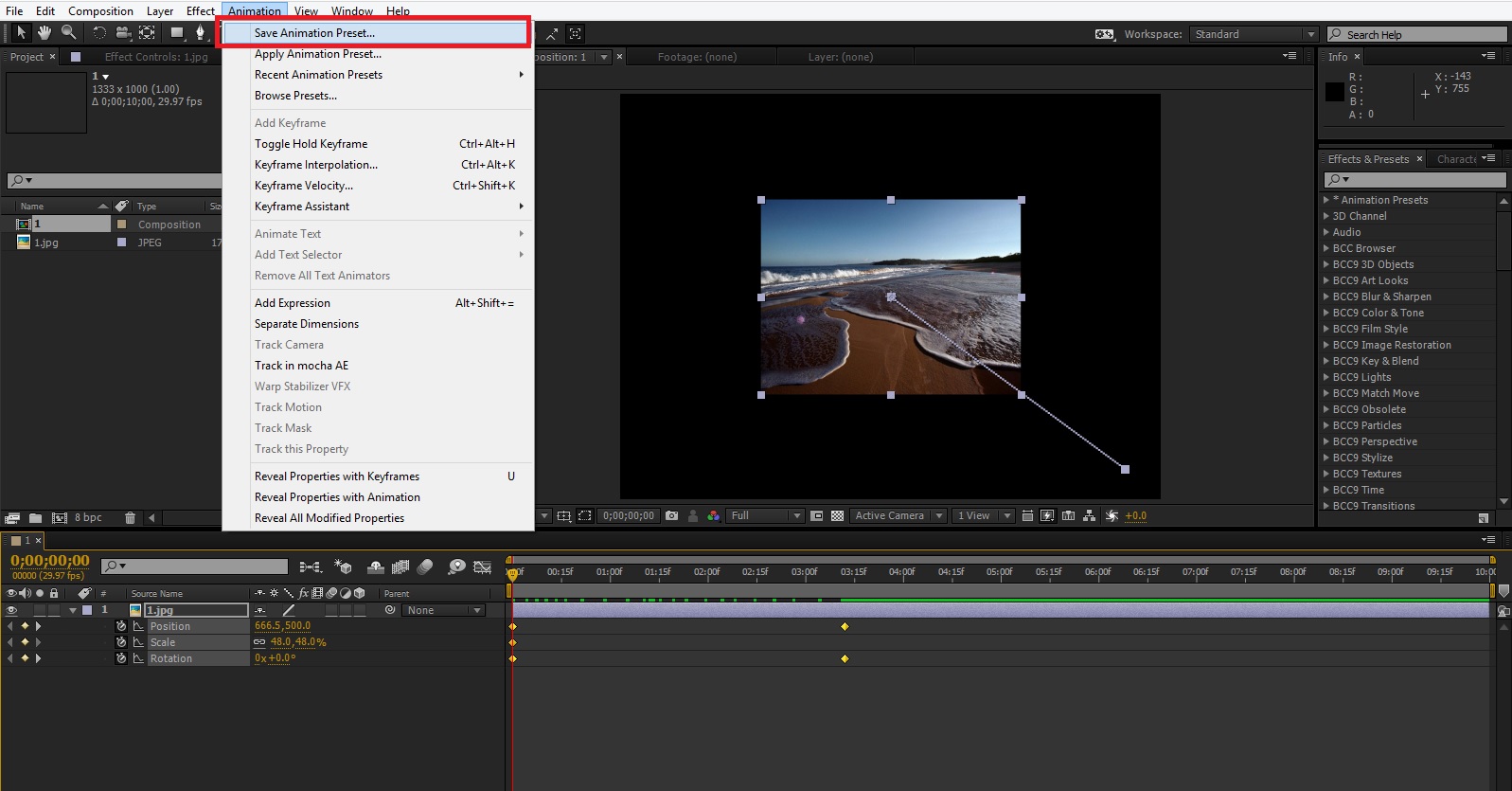This screenshot has width=1512, height=791.
Task: Create a new composition from Project panel
Action: [x=59, y=518]
